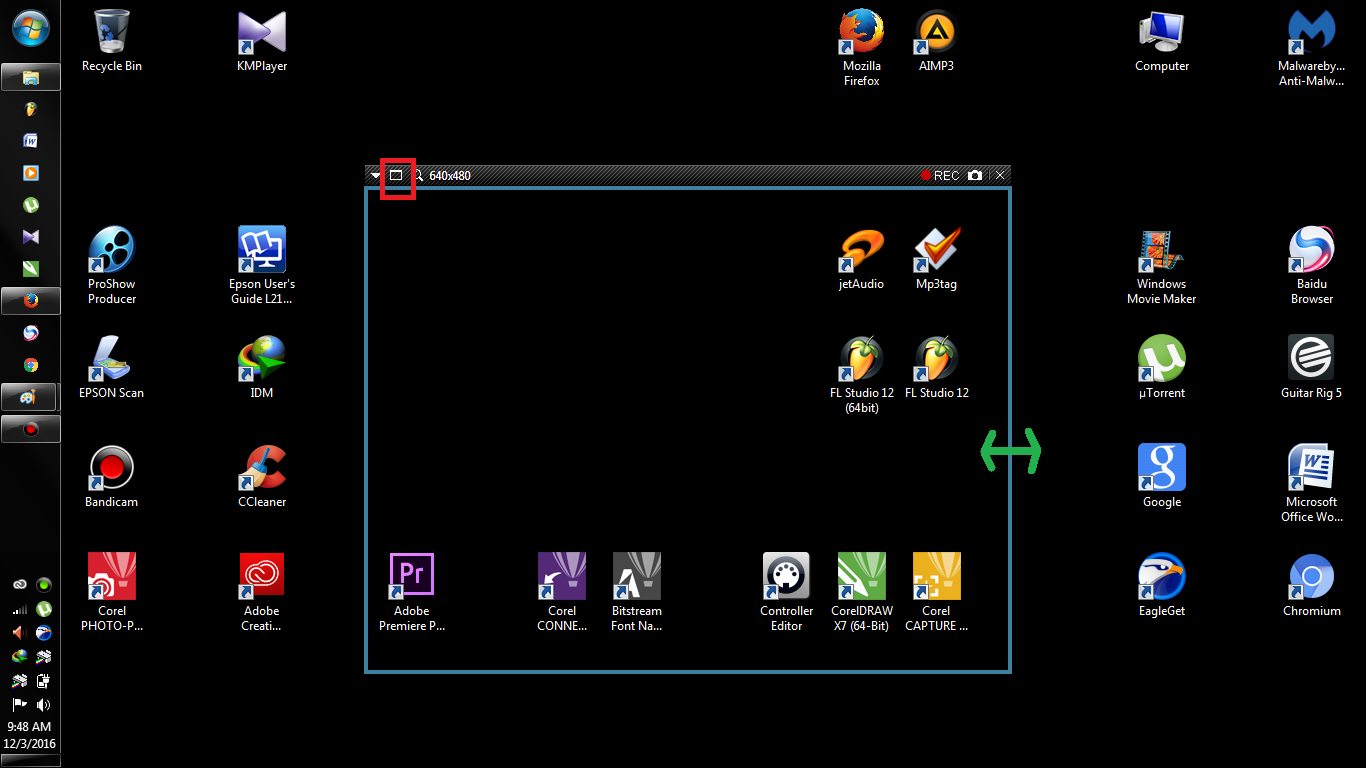
Task: Open the Windows Start menu orb
Action: [30, 28]
